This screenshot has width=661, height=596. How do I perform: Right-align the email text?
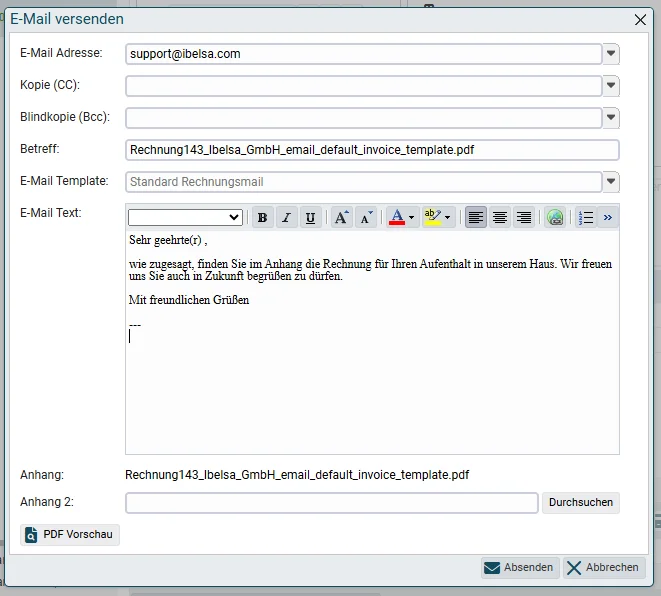pos(524,217)
